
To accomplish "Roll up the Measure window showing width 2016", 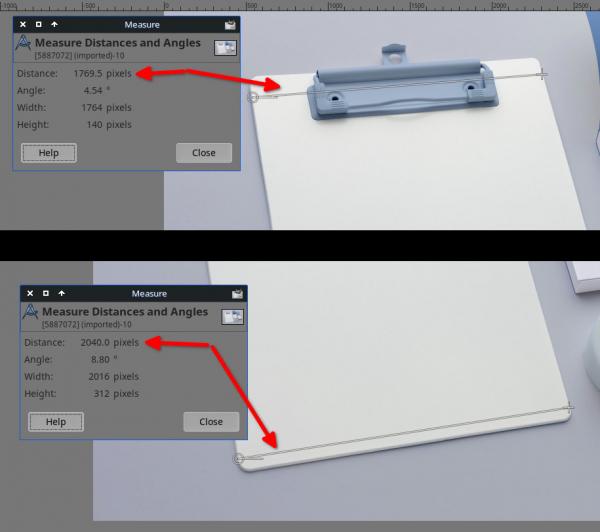I will click(x=62, y=293).
